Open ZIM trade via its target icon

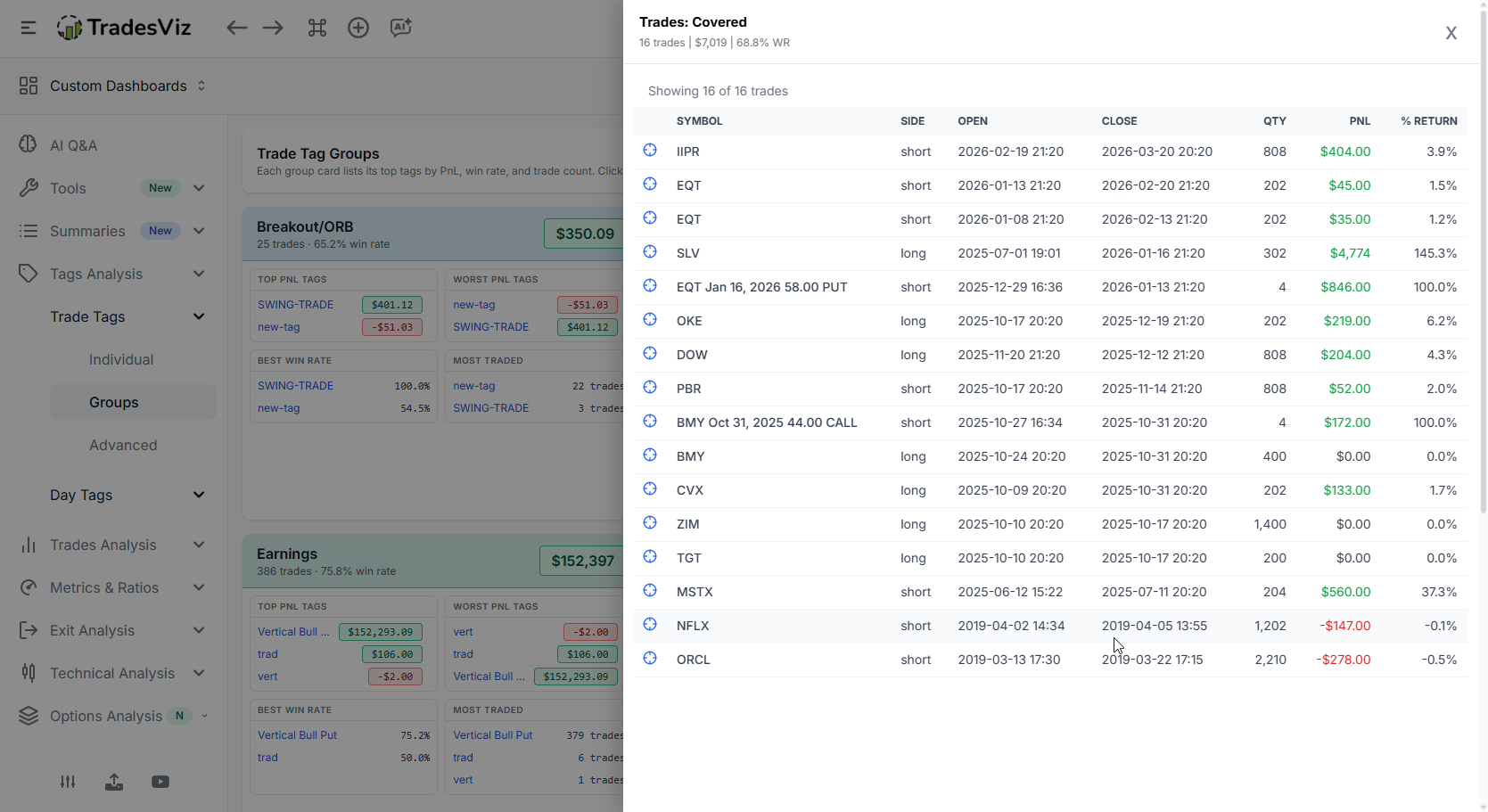point(650,523)
